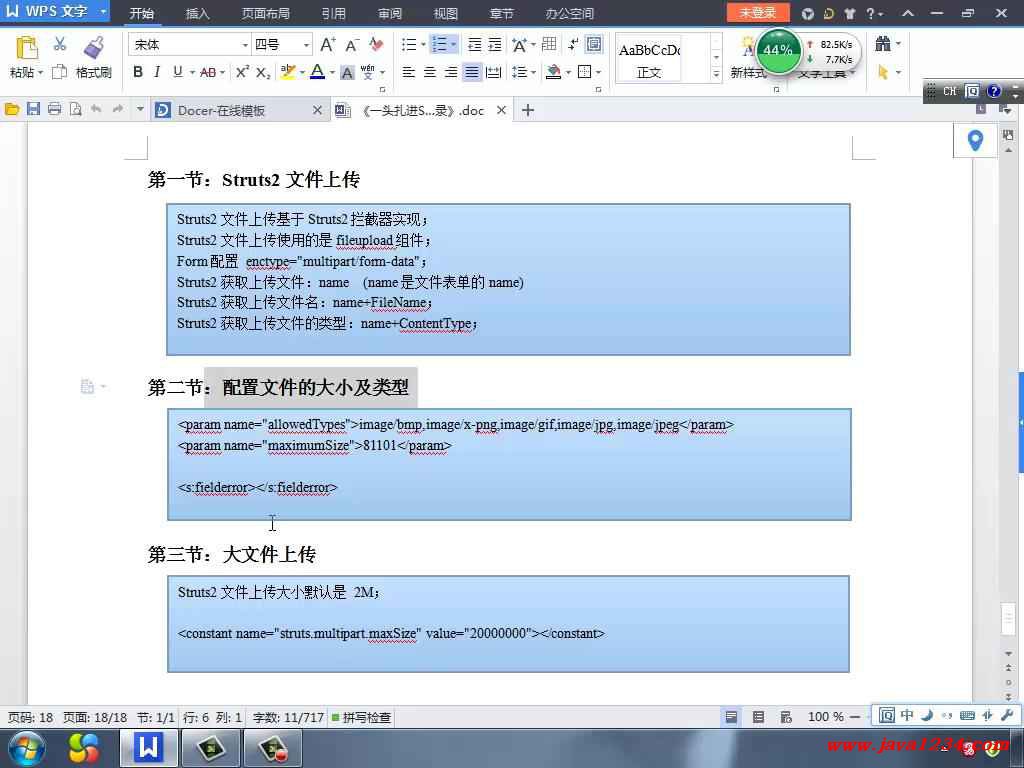The width and height of the screenshot is (1024, 768).
Task: Click the selection arrow cursor tool
Action: [x=883, y=72]
